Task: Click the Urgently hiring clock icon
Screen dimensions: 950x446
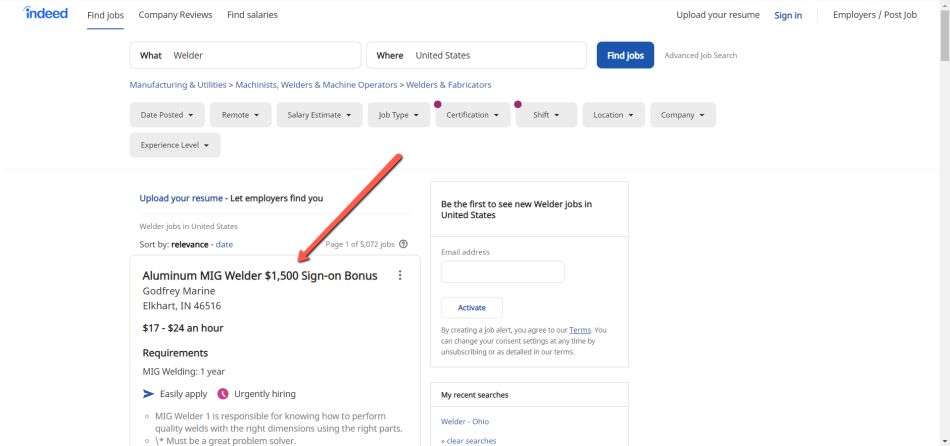Action: point(222,394)
